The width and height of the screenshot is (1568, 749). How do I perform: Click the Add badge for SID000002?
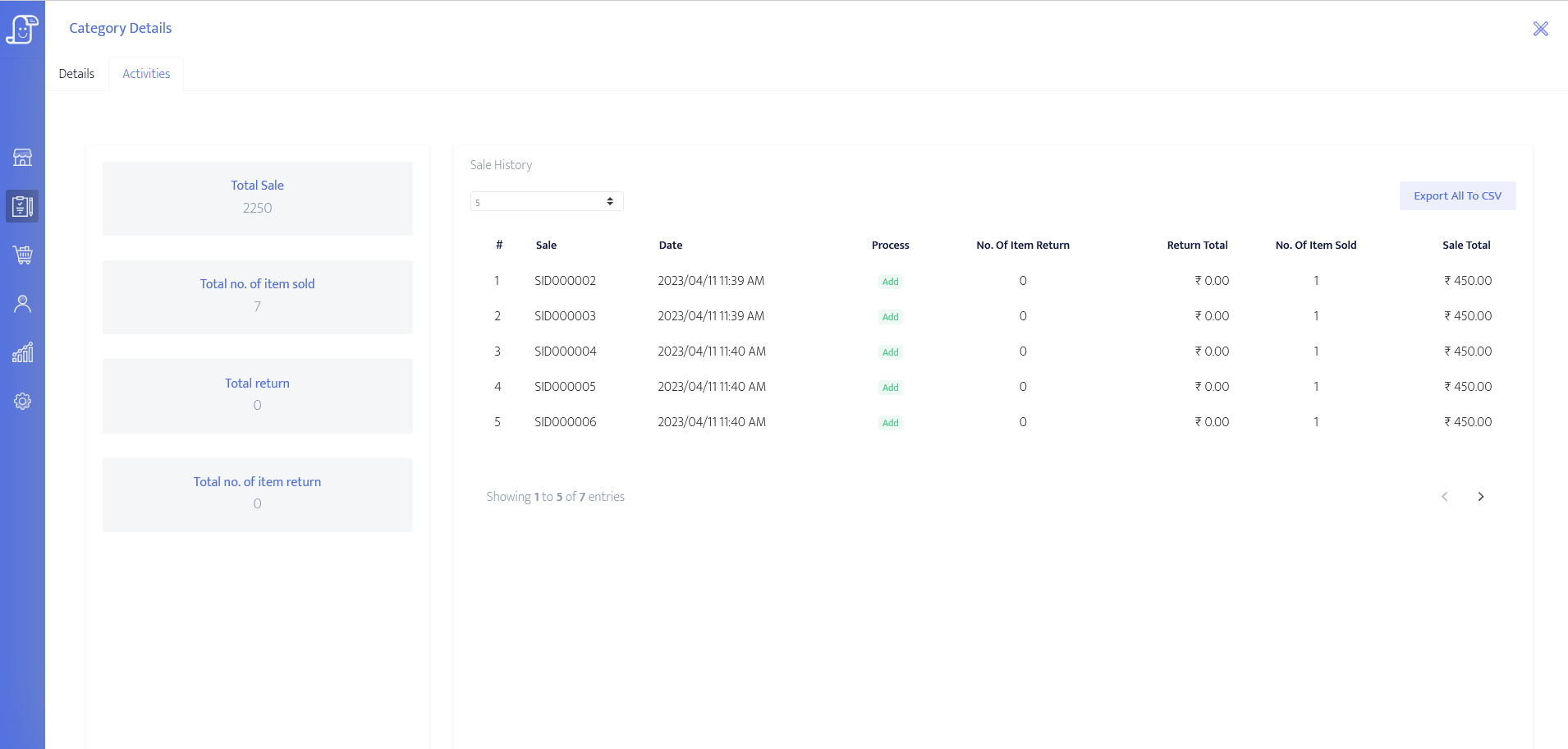(890, 282)
